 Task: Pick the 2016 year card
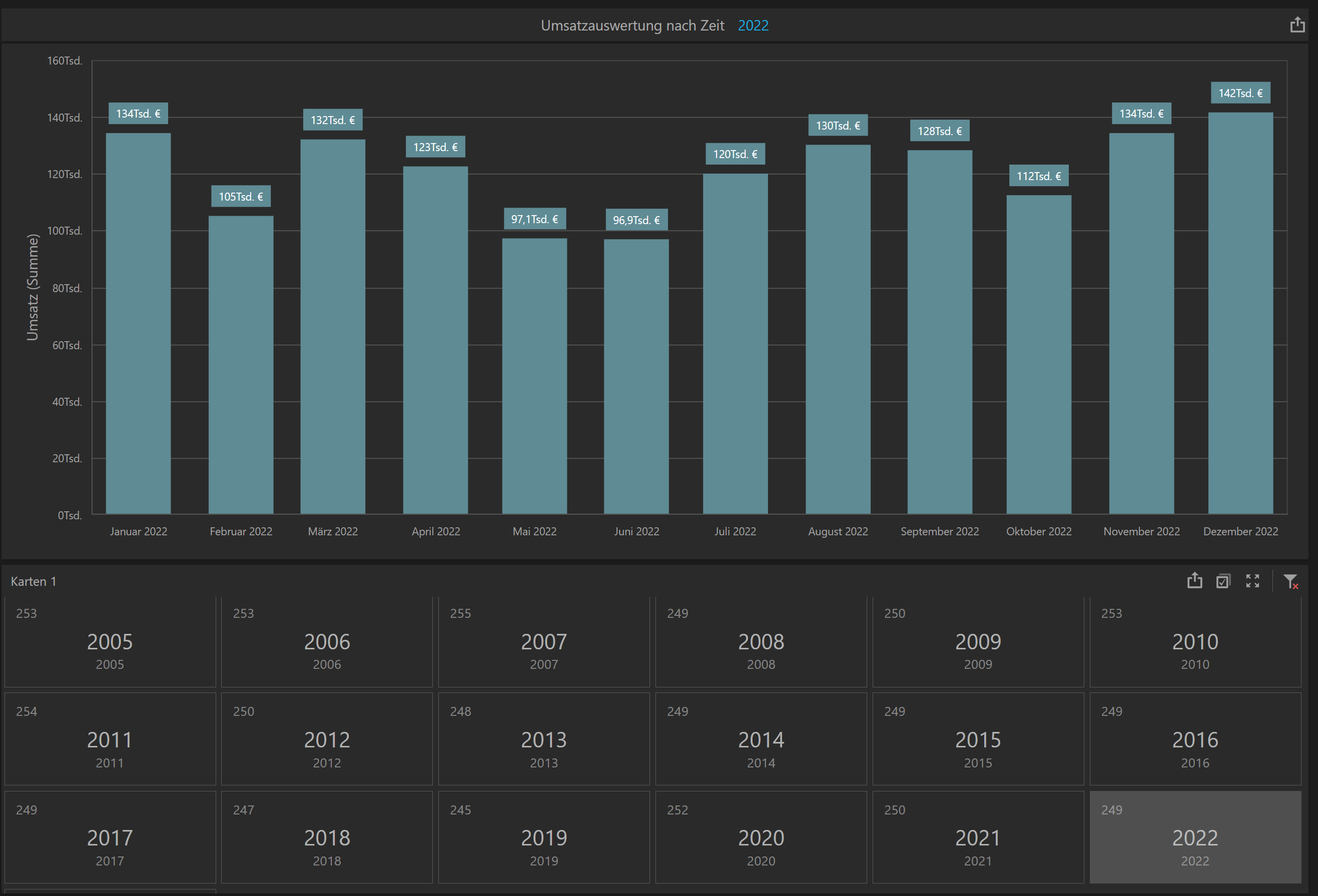(1195, 739)
